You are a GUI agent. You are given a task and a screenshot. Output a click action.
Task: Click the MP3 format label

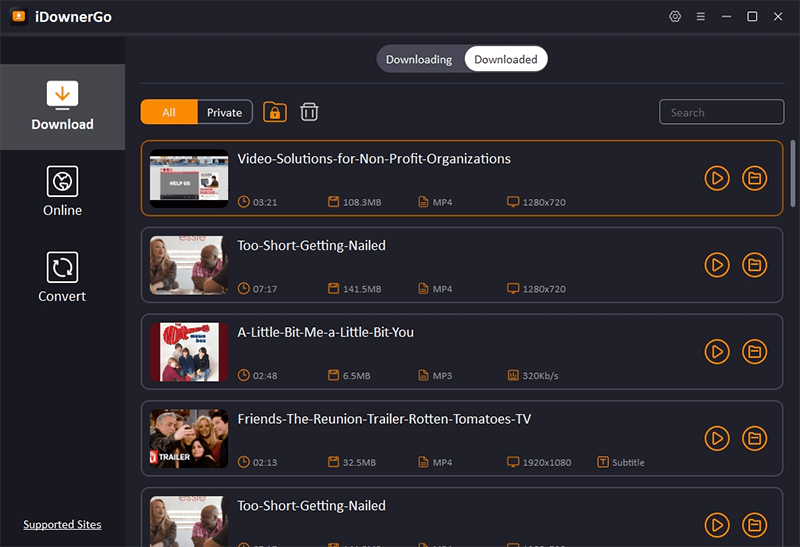coord(442,376)
